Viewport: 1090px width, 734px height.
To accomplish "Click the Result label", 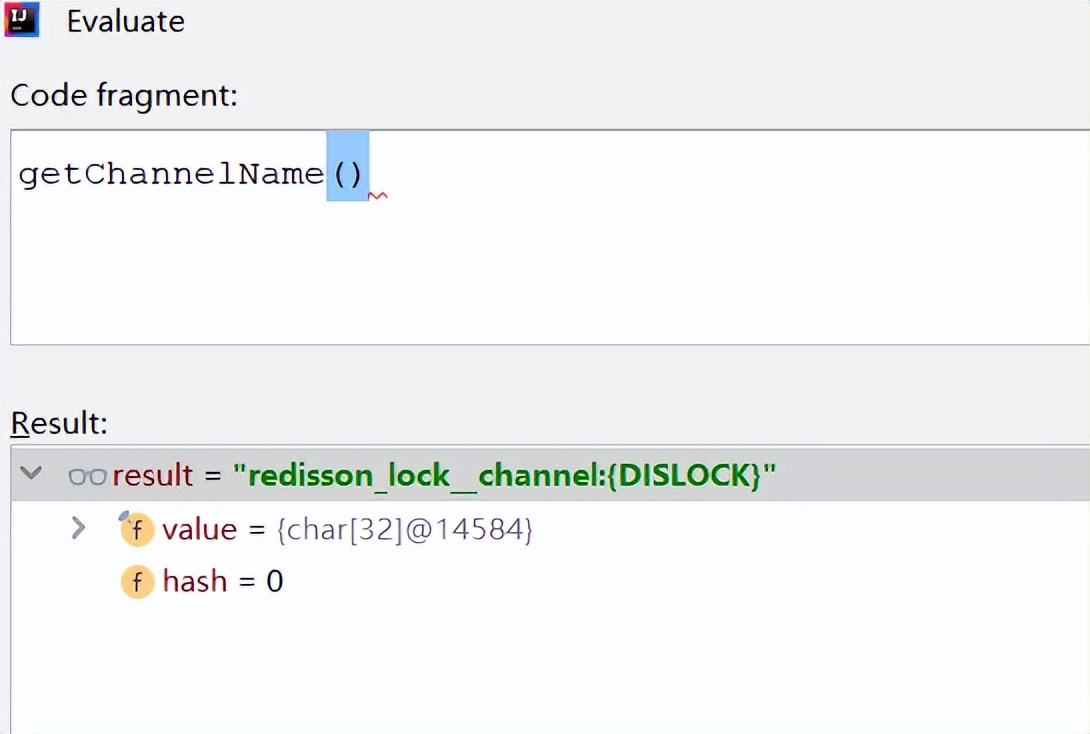I will 59,423.
